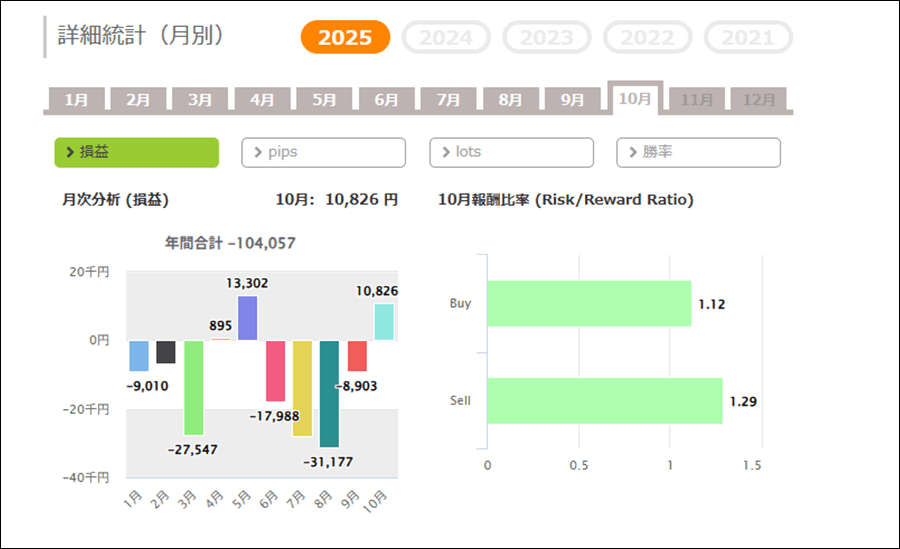Select year 2021 pill
Screen dimensions: 900x549
tap(748, 38)
